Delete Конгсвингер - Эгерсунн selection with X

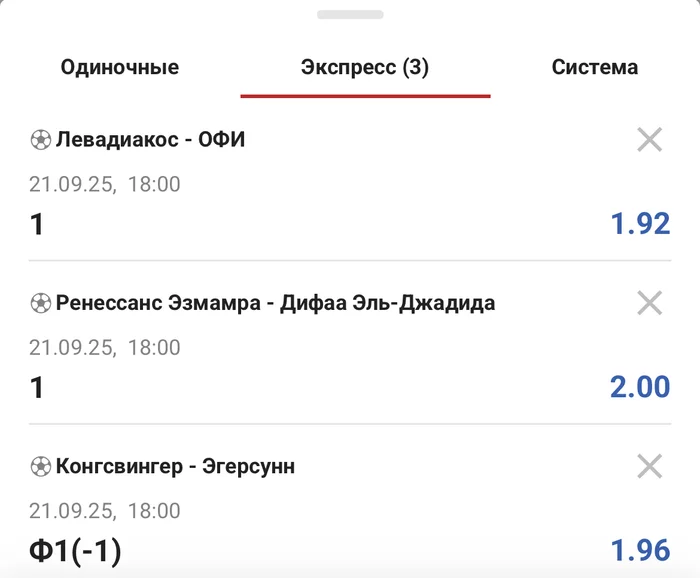[x=650, y=466]
